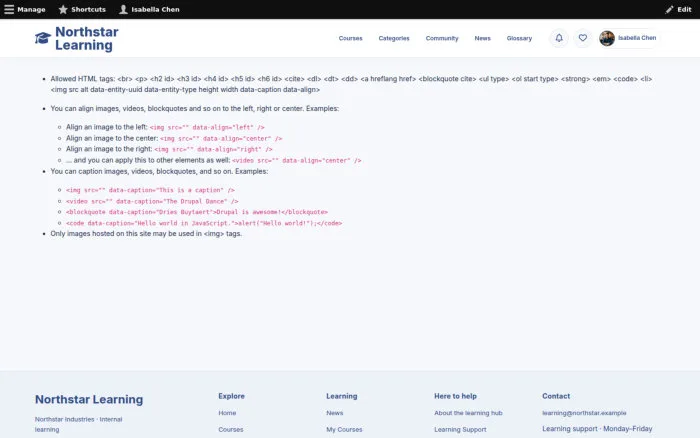Open the Categories navigation item
The width and height of the screenshot is (700, 438).
[394, 38]
